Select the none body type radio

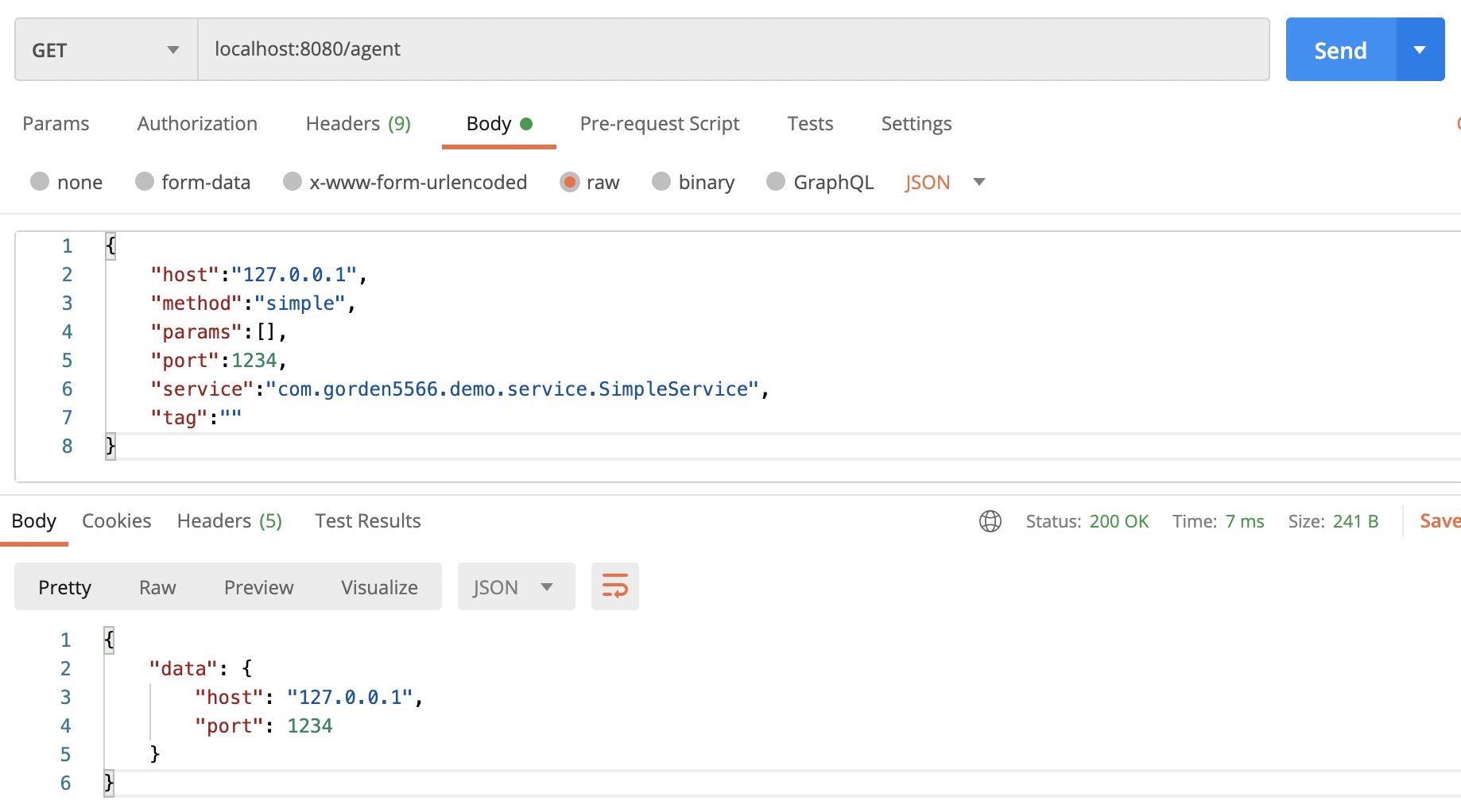click(40, 182)
